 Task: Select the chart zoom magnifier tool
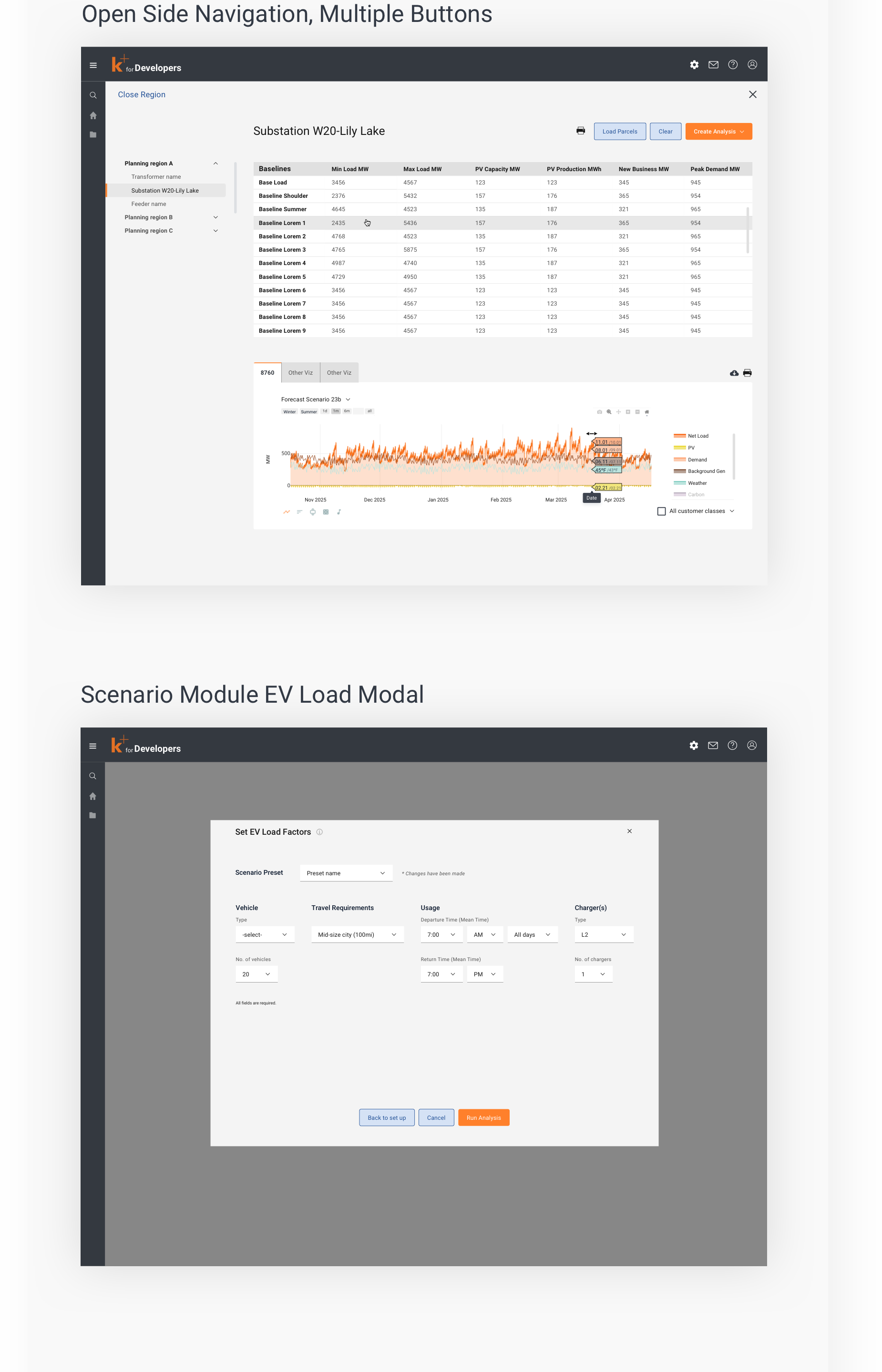pyautogui.click(x=609, y=412)
